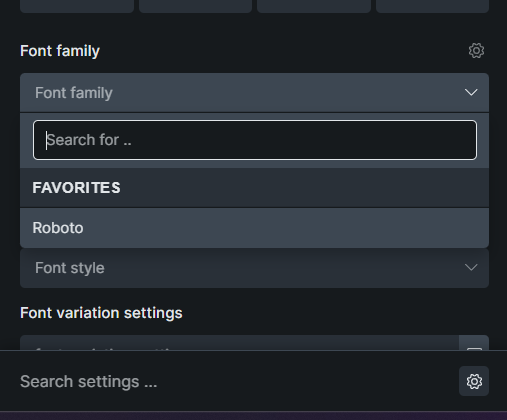This screenshot has width=507, height=420.
Task: Select Roboto from the favorites list
Action: 254,228
